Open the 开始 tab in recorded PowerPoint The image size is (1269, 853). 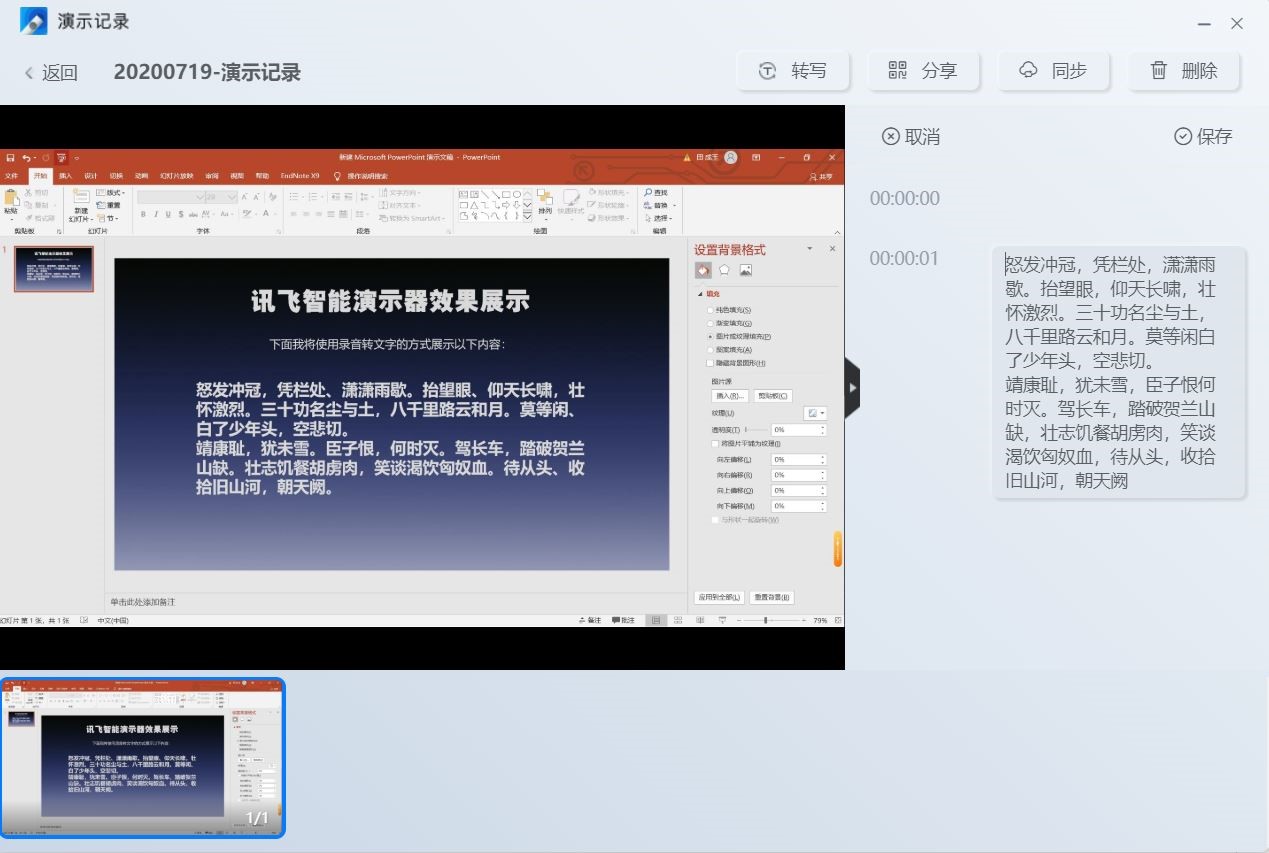[x=40, y=176]
